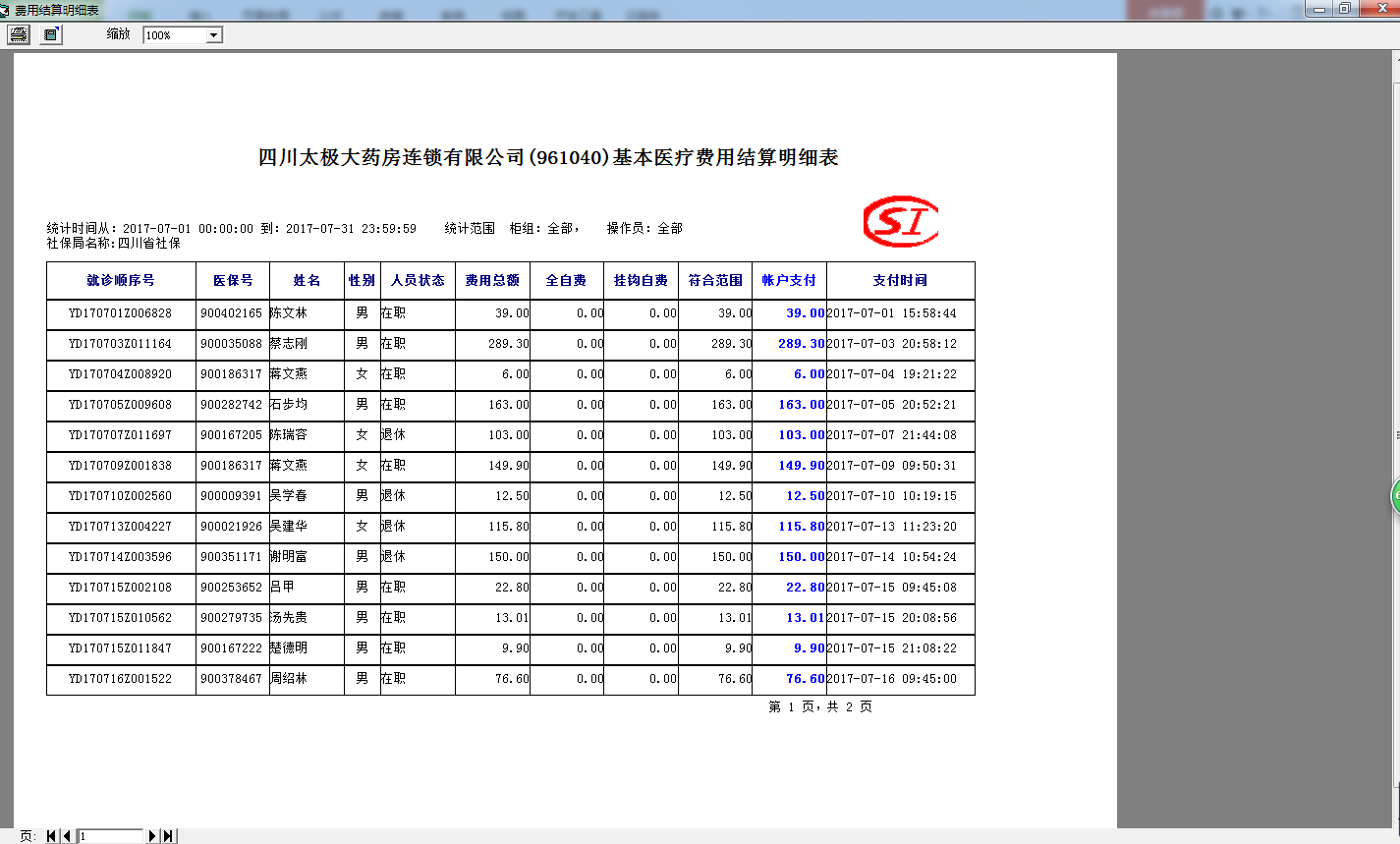Click the name 石步均
Screen dimensions: 1400x844
[x=289, y=405]
